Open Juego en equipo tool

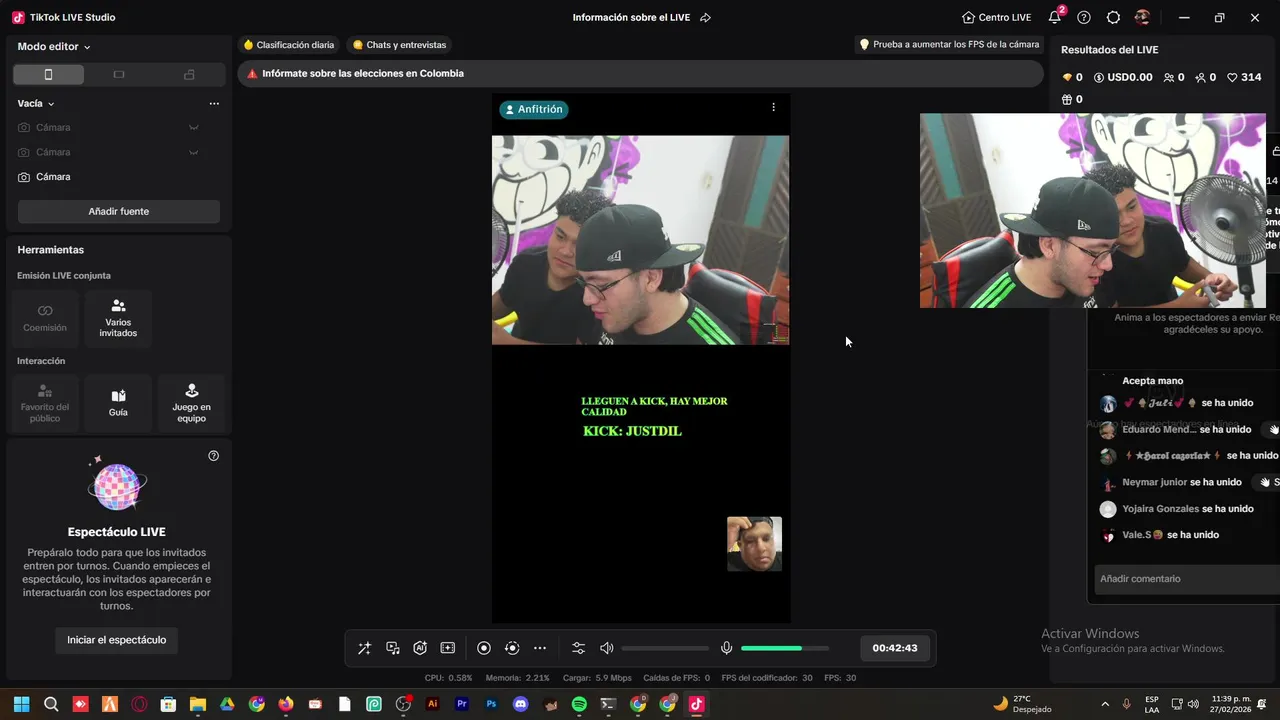click(x=191, y=403)
